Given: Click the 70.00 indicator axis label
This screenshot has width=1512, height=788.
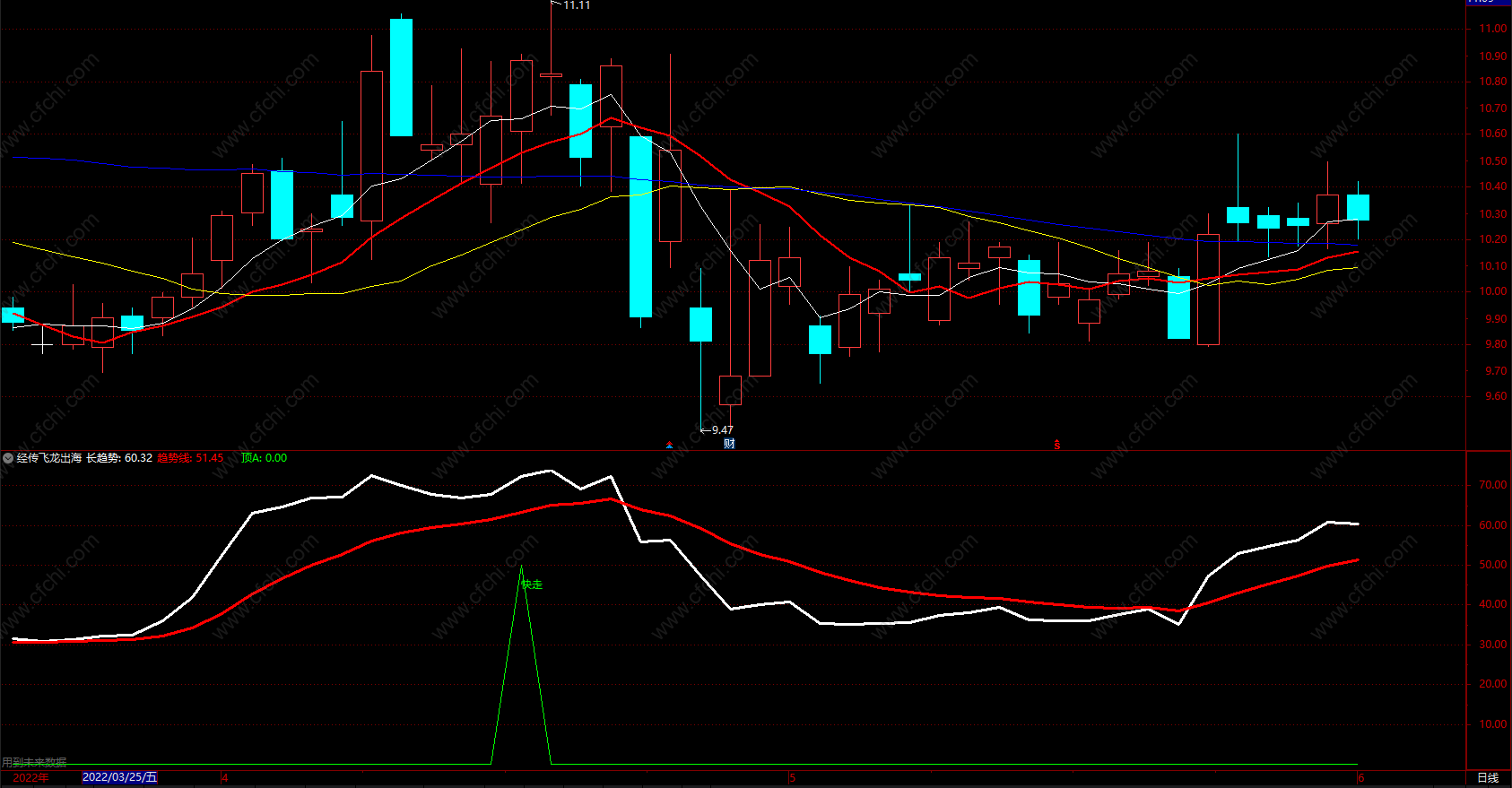Looking at the screenshot, I should point(1493,485).
